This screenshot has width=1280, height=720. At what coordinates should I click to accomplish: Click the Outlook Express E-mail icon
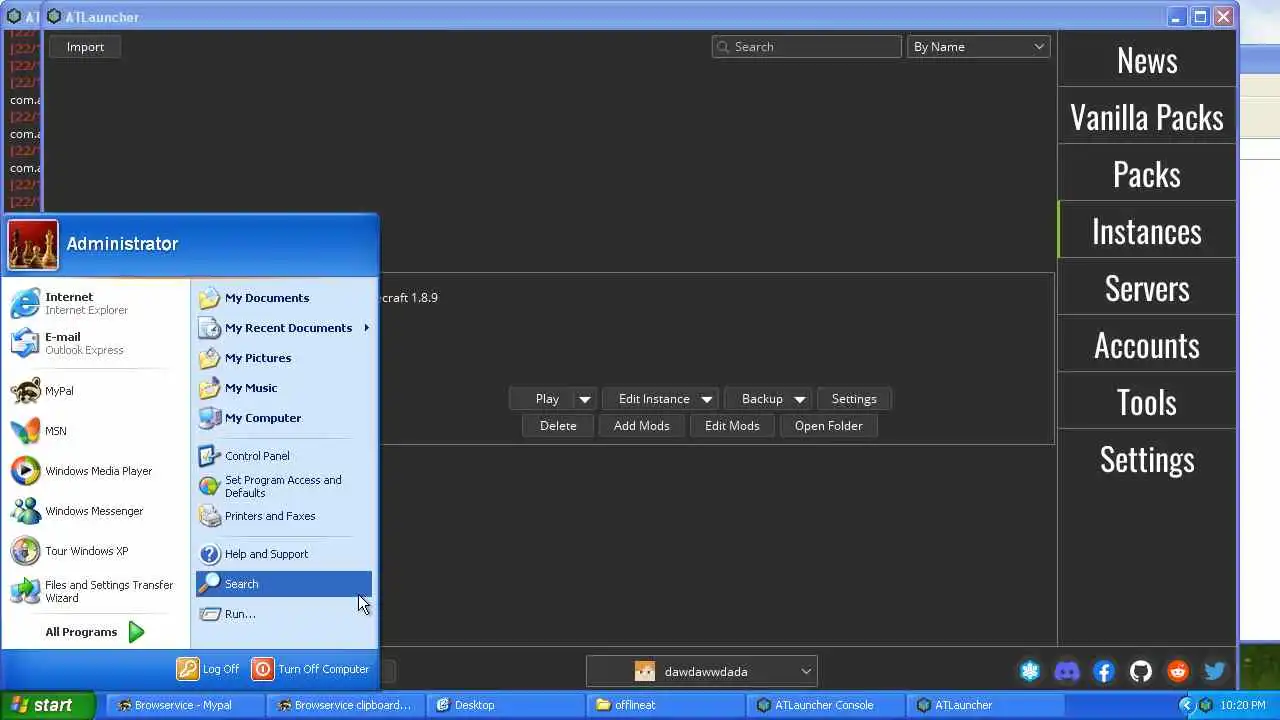tap(25, 343)
